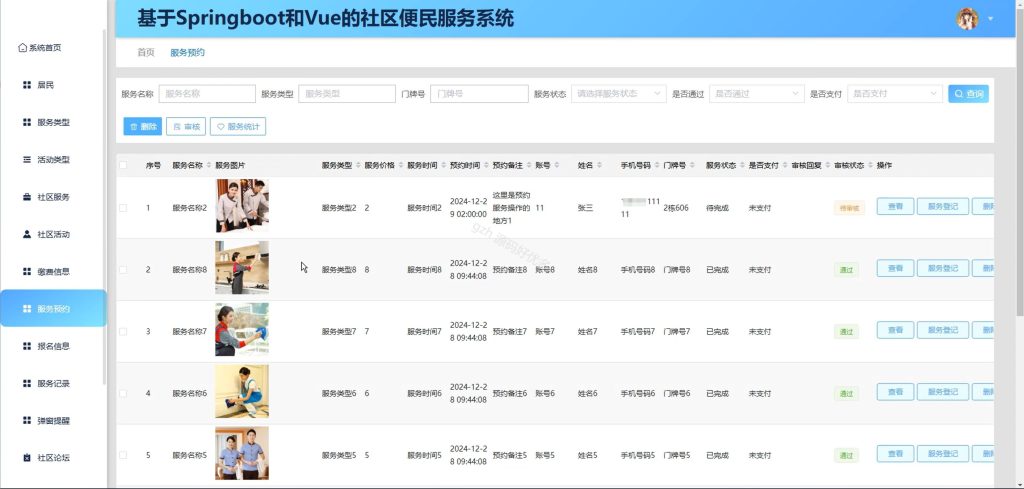Sort by 姓名 column arrows
The width and height of the screenshot is (1024, 489).
click(x=600, y=165)
